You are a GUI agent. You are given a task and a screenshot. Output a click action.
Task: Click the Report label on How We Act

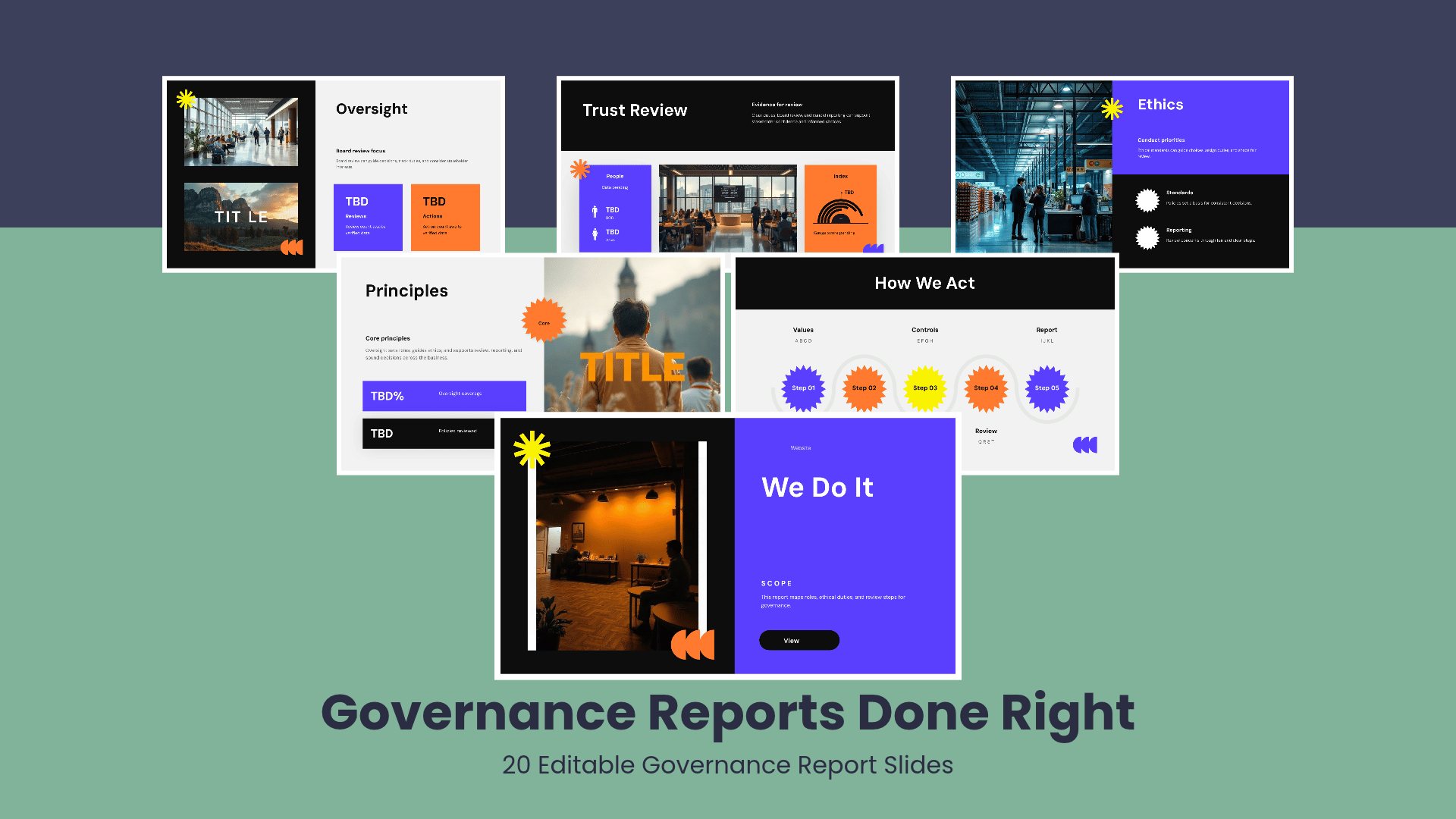[x=1046, y=330]
